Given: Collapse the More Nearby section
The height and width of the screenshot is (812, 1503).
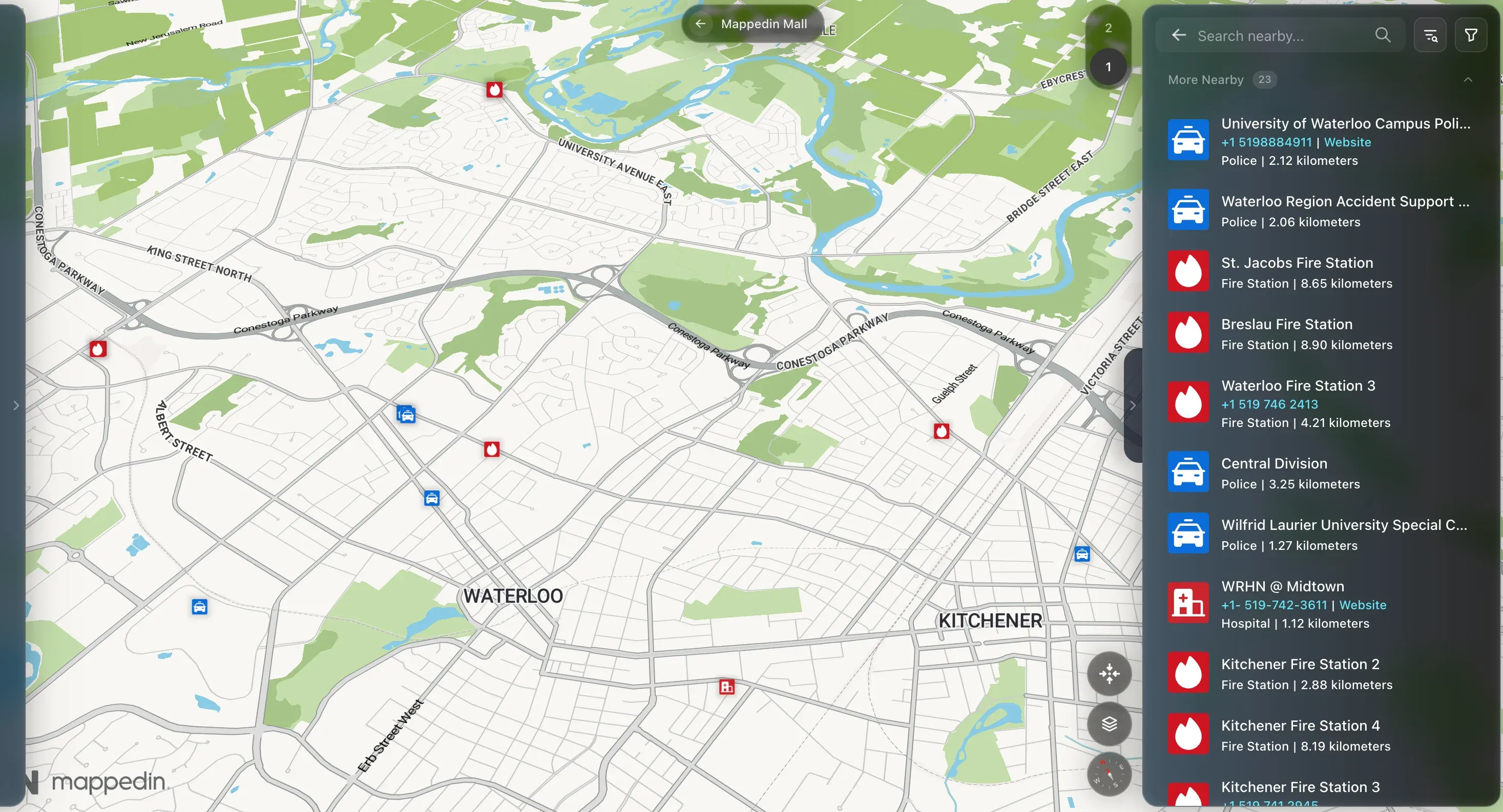Looking at the screenshot, I should click(1468, 79).
